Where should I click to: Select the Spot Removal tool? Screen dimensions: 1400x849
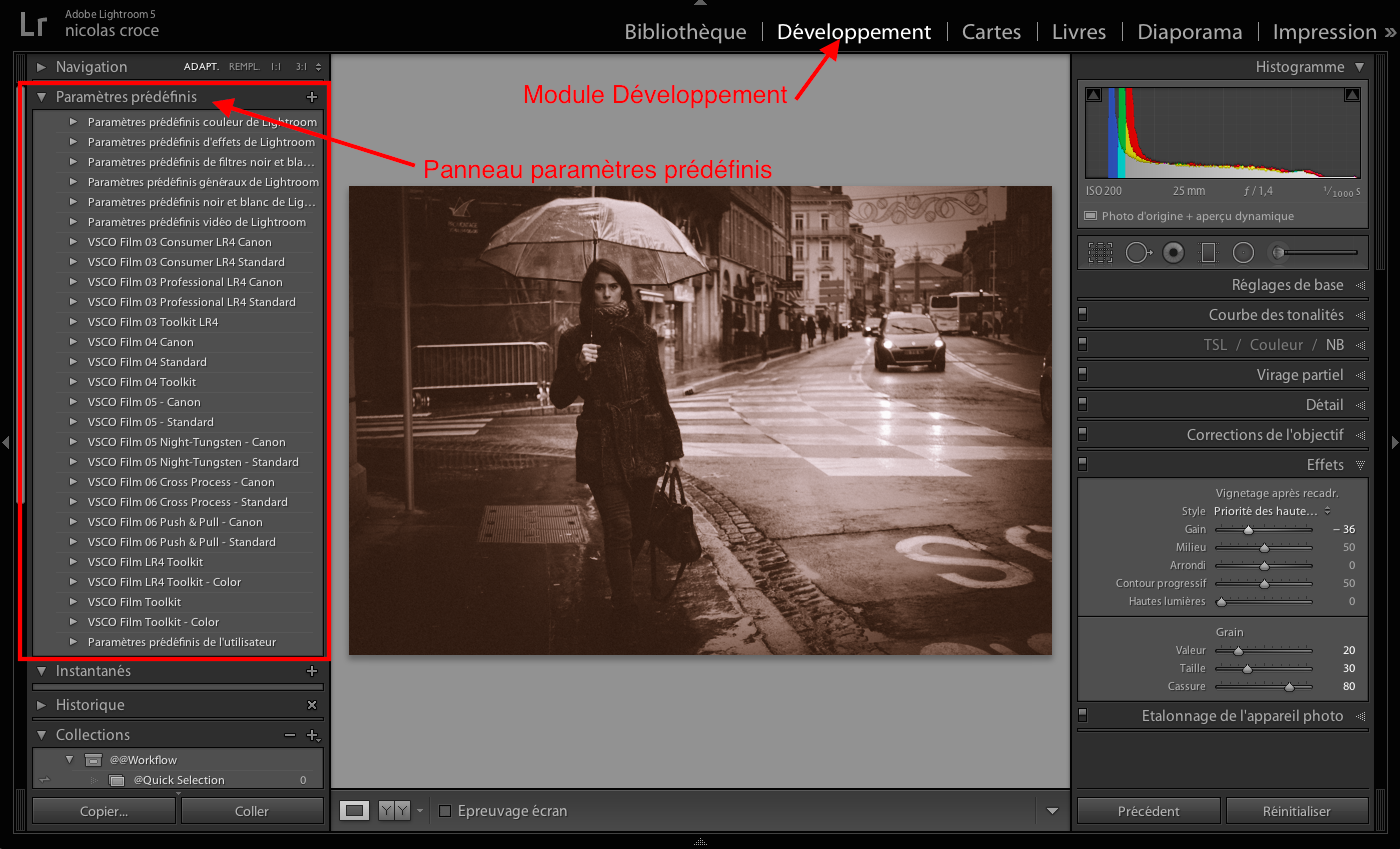point(1137,253)
